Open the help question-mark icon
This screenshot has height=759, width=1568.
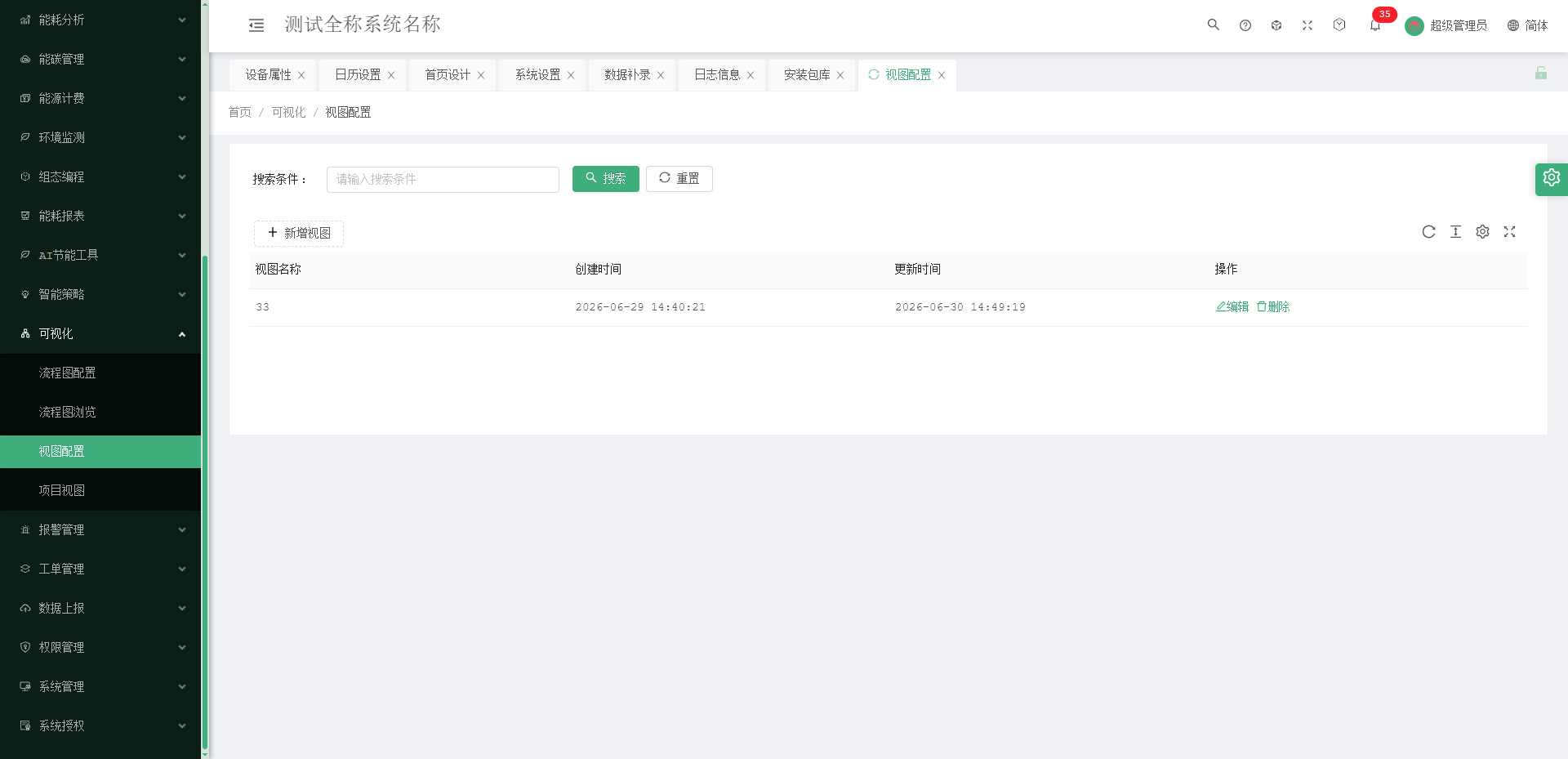click(1245, 25)
